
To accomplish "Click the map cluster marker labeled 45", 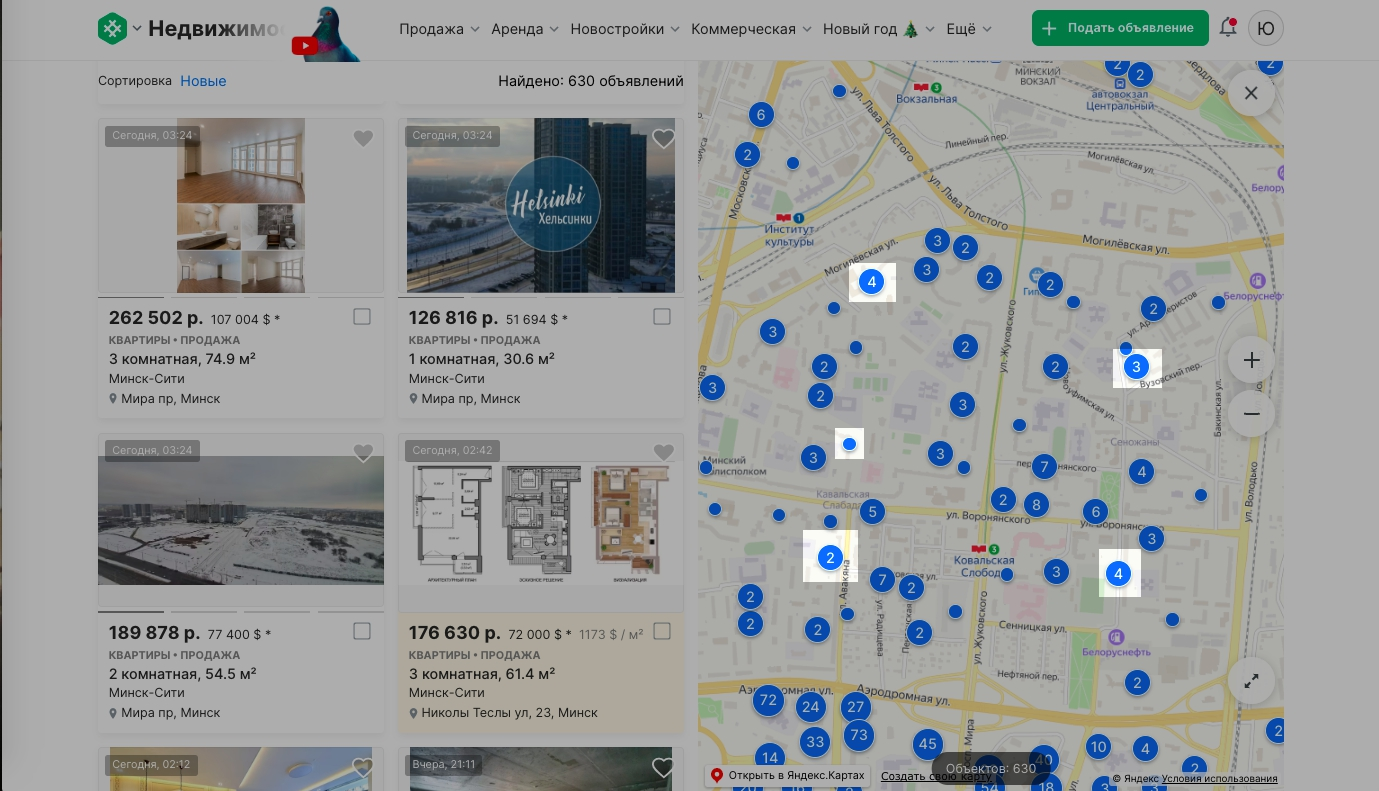I will pyautogui.click(x=928, y=744).
